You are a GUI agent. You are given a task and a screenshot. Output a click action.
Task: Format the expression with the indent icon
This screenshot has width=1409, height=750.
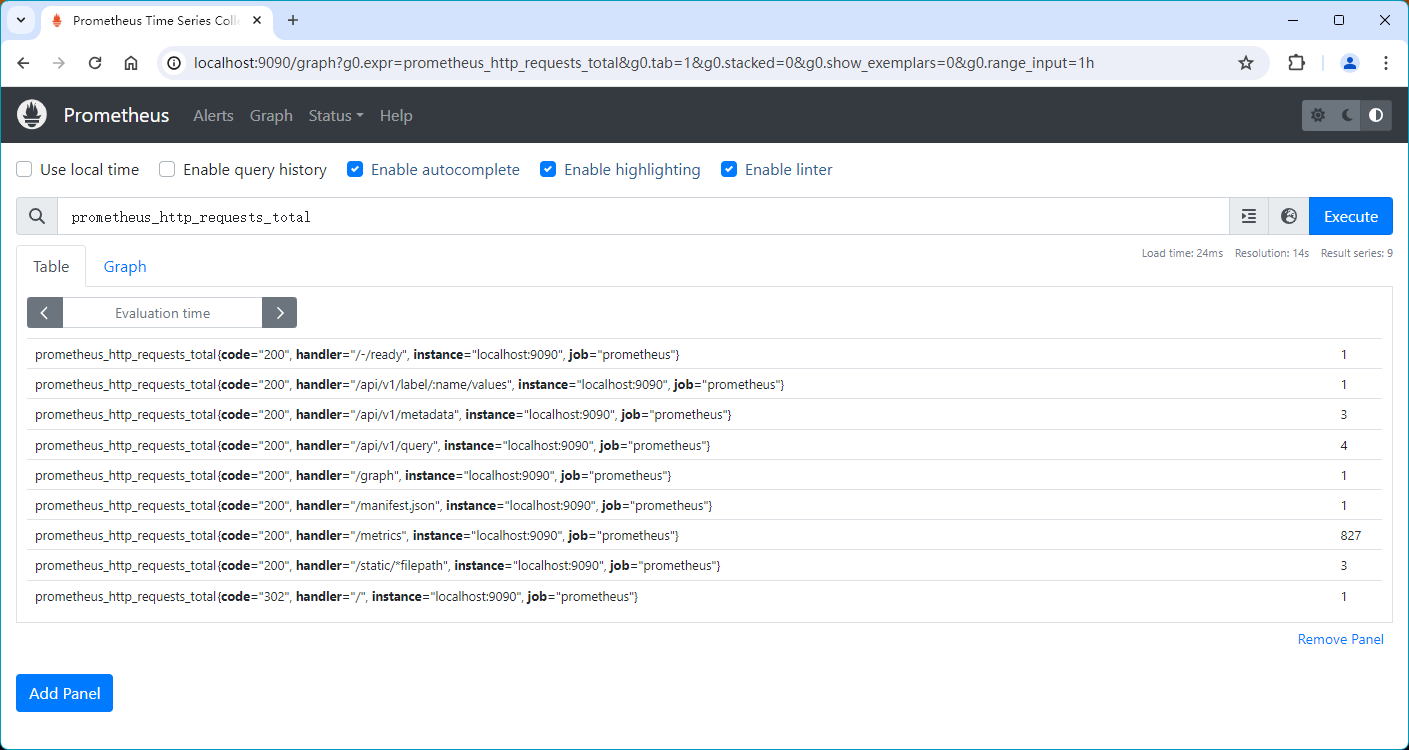pos(1249,216)
